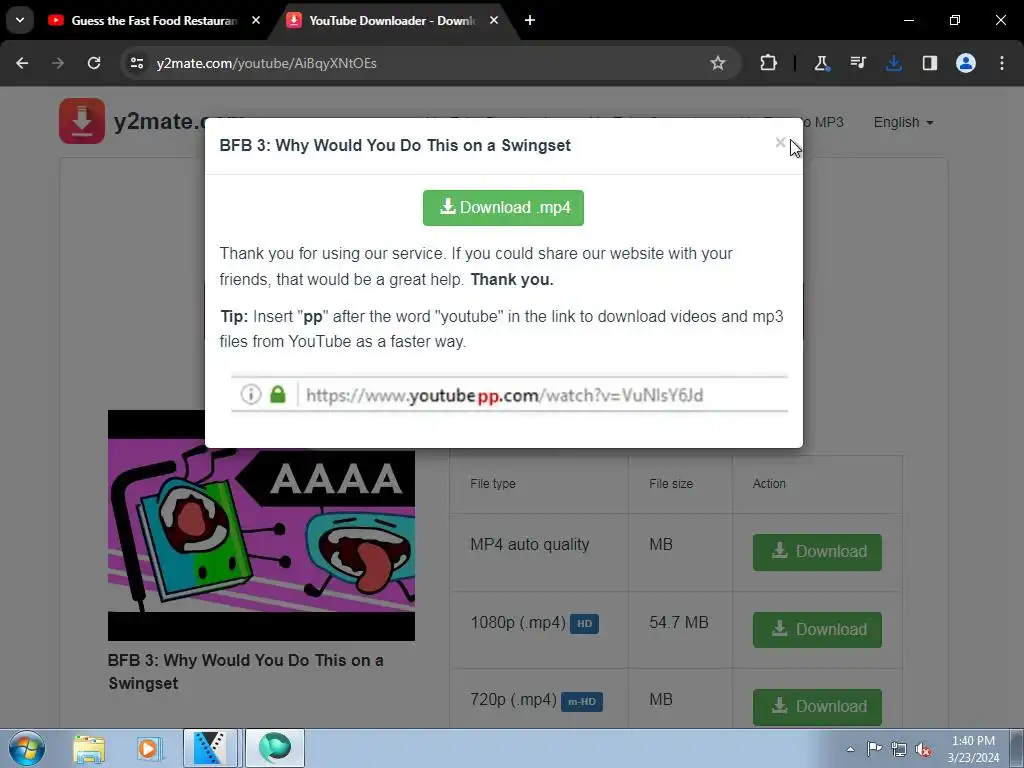Click the File size column header

pyautogui.click(x=671, y=484)
